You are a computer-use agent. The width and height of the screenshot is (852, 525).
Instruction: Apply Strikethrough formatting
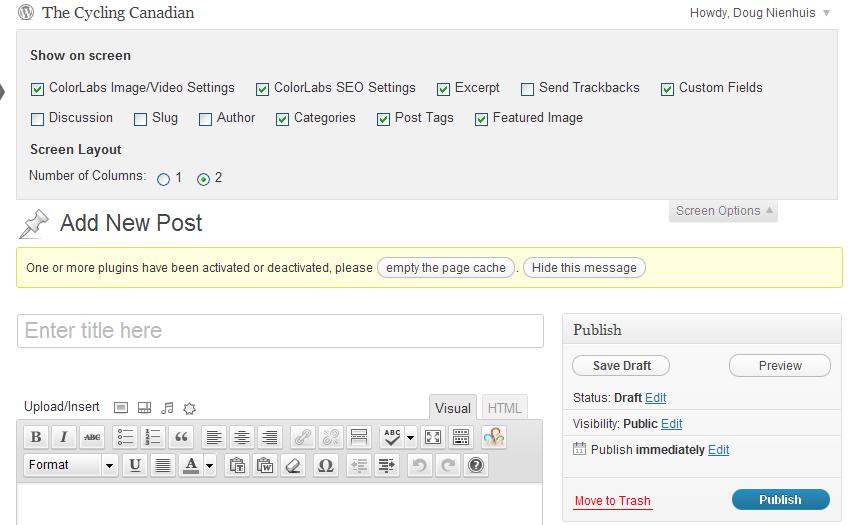(92, 437)
